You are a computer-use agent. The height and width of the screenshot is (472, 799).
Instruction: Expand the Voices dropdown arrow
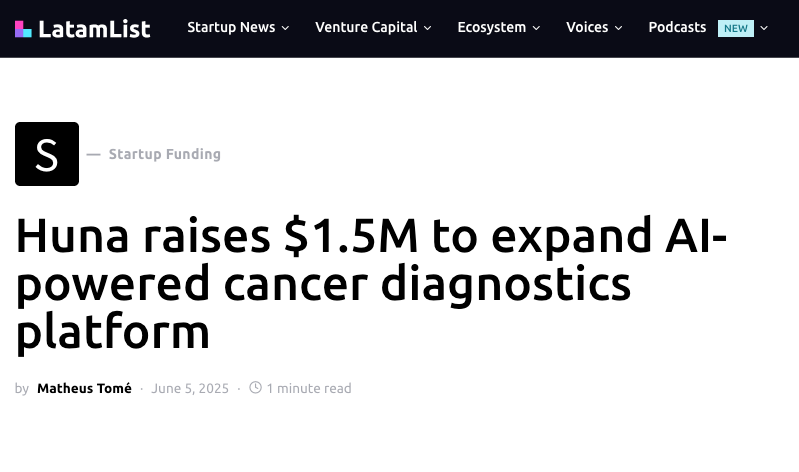point(618,28)
